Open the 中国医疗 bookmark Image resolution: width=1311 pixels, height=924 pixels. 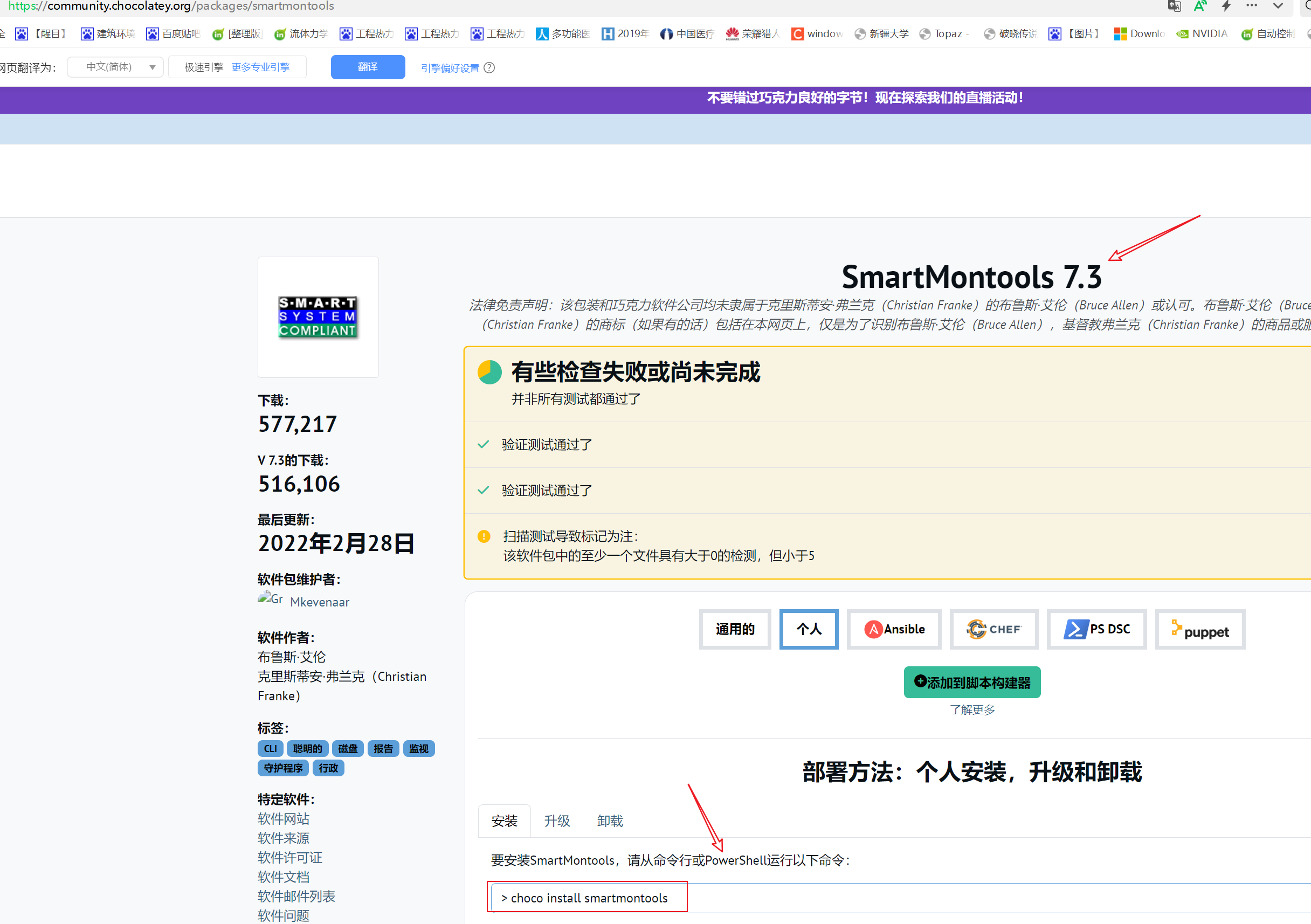coord(687,34)
